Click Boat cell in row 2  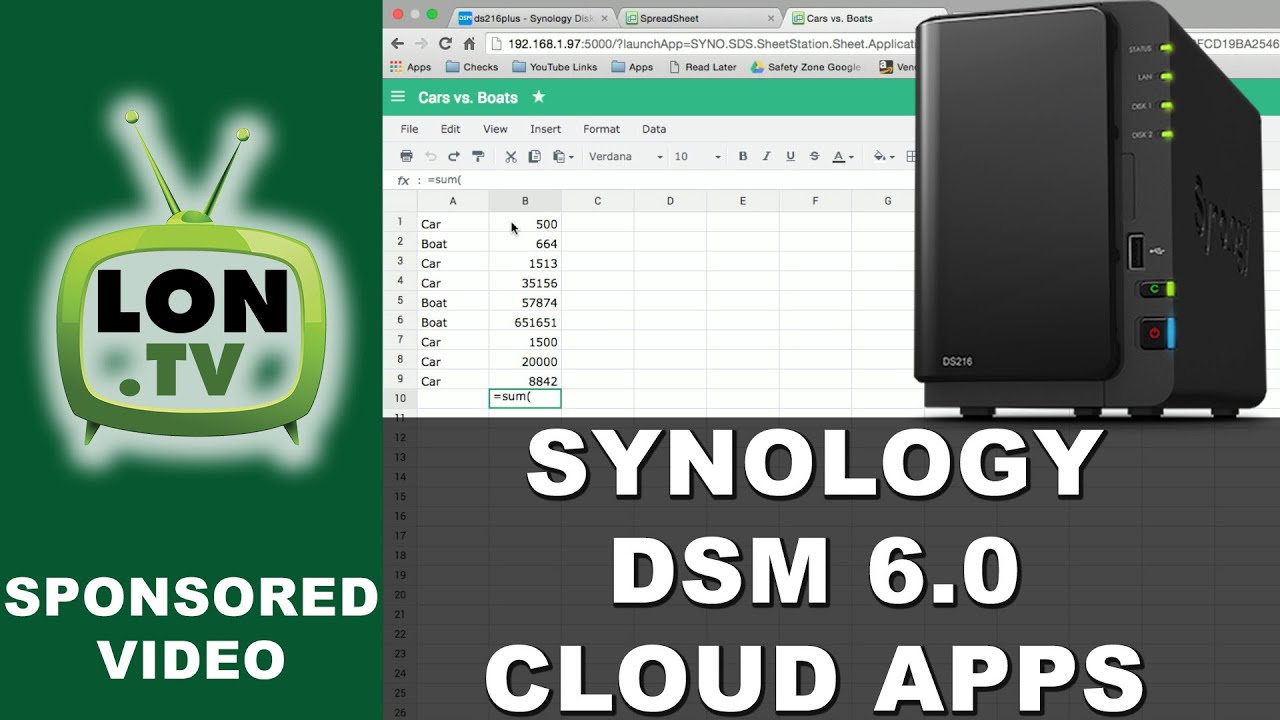[453, 244]
